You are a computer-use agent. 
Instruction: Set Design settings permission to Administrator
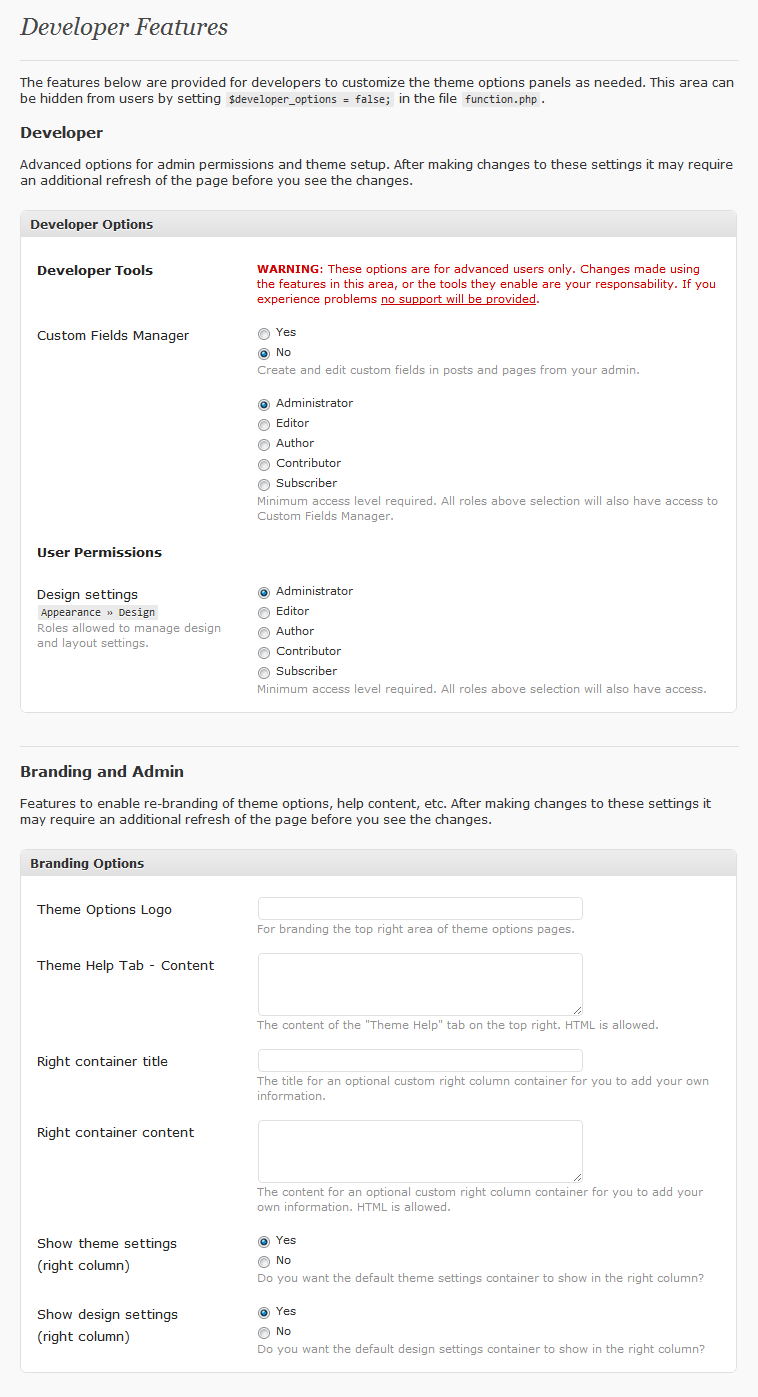coord(264,592)
